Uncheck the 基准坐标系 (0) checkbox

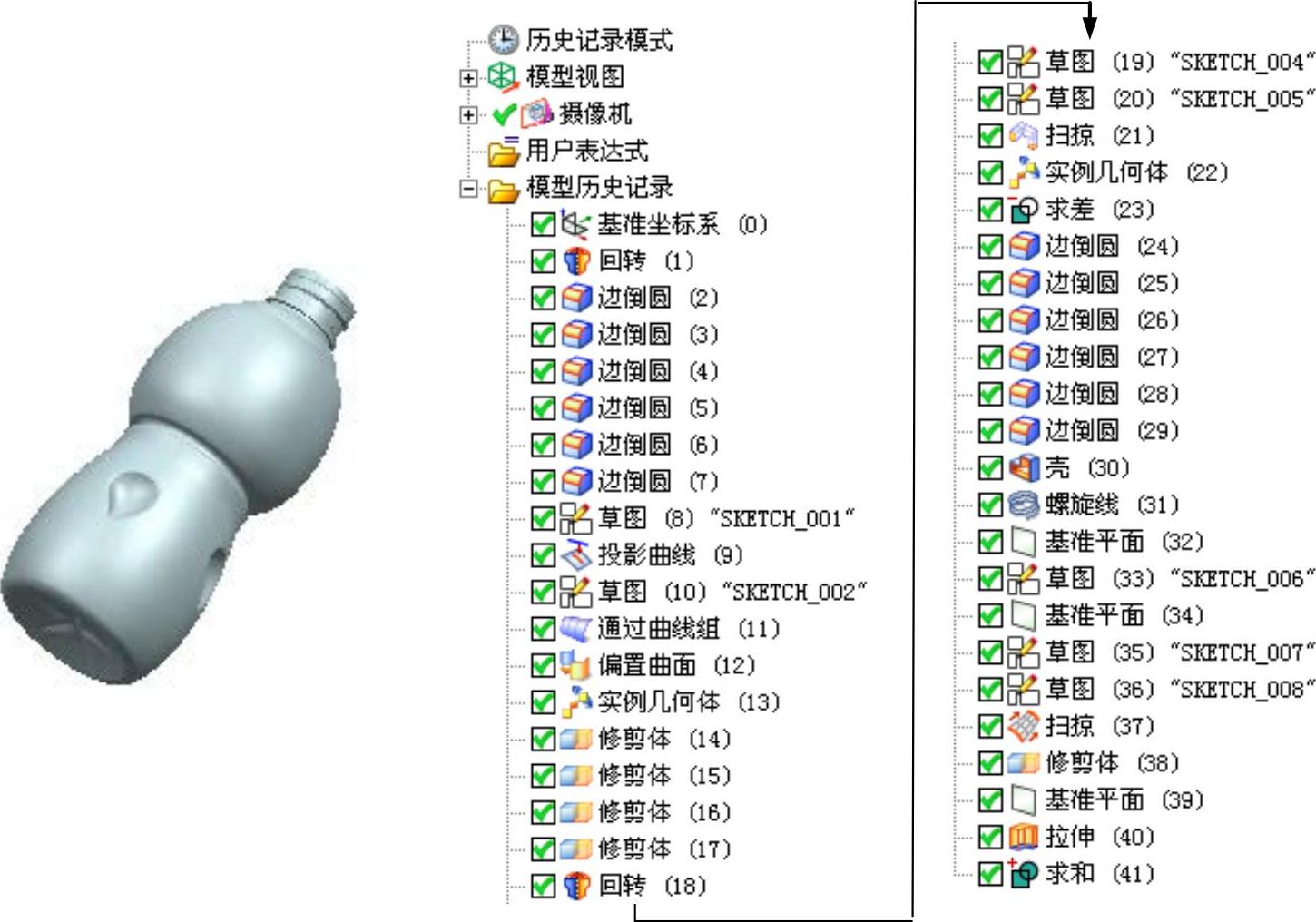(543, 224)
